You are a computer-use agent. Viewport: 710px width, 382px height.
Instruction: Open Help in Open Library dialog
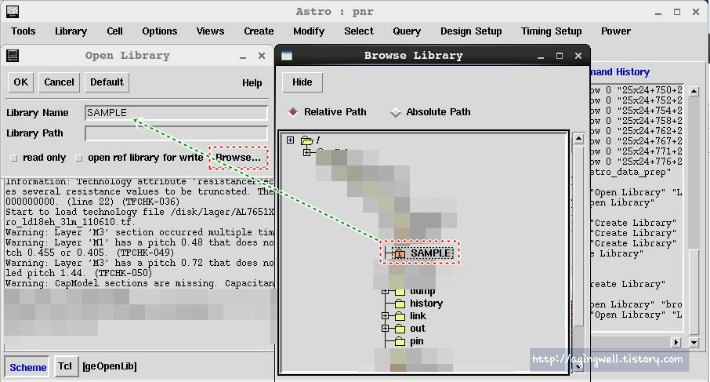click(x=252, y=83)
